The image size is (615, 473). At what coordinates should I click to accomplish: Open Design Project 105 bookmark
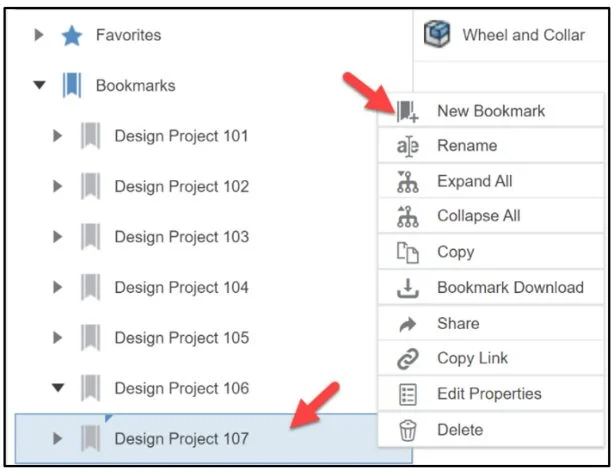pos(181,338)
